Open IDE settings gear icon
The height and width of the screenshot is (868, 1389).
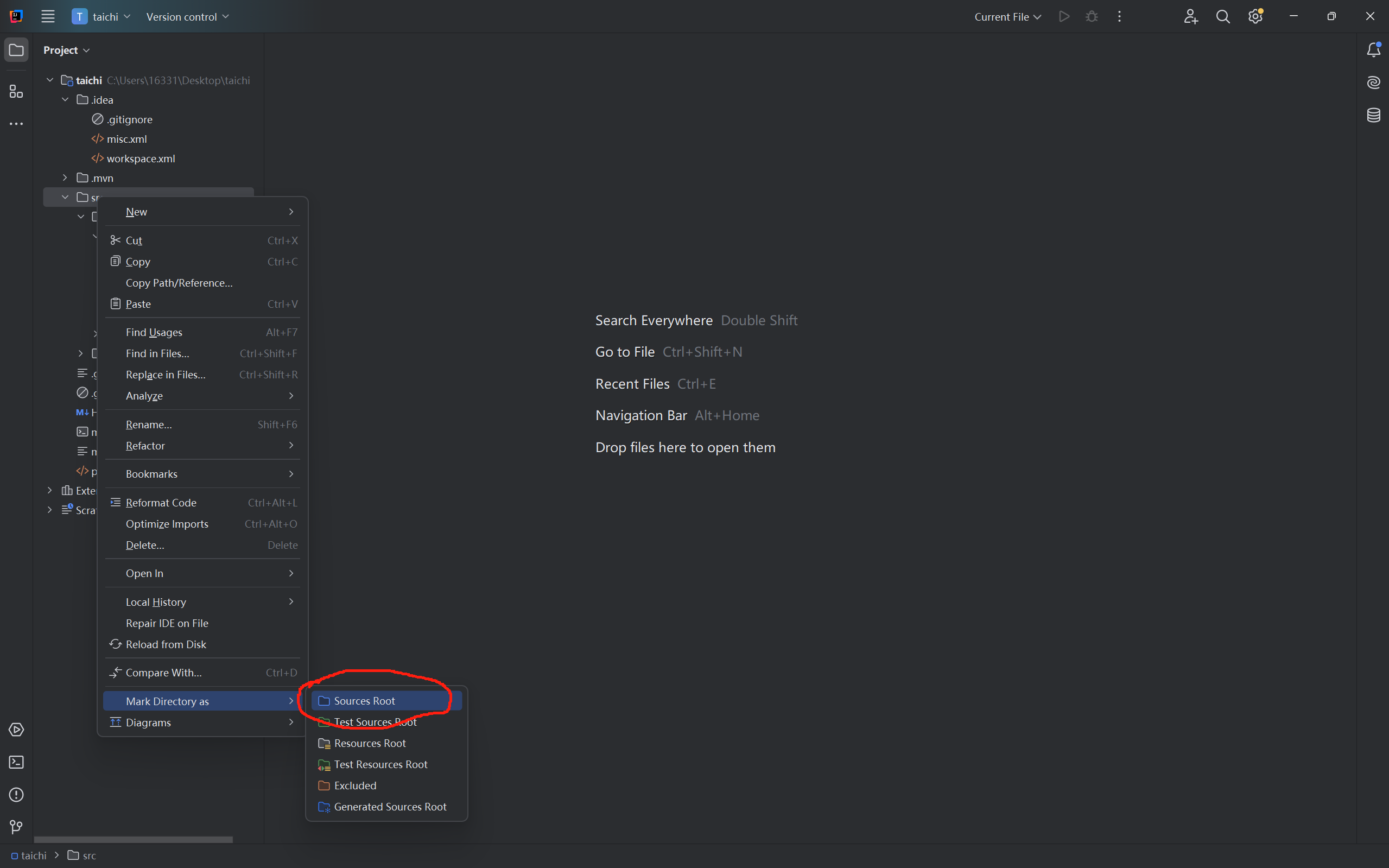[1255, 17]
